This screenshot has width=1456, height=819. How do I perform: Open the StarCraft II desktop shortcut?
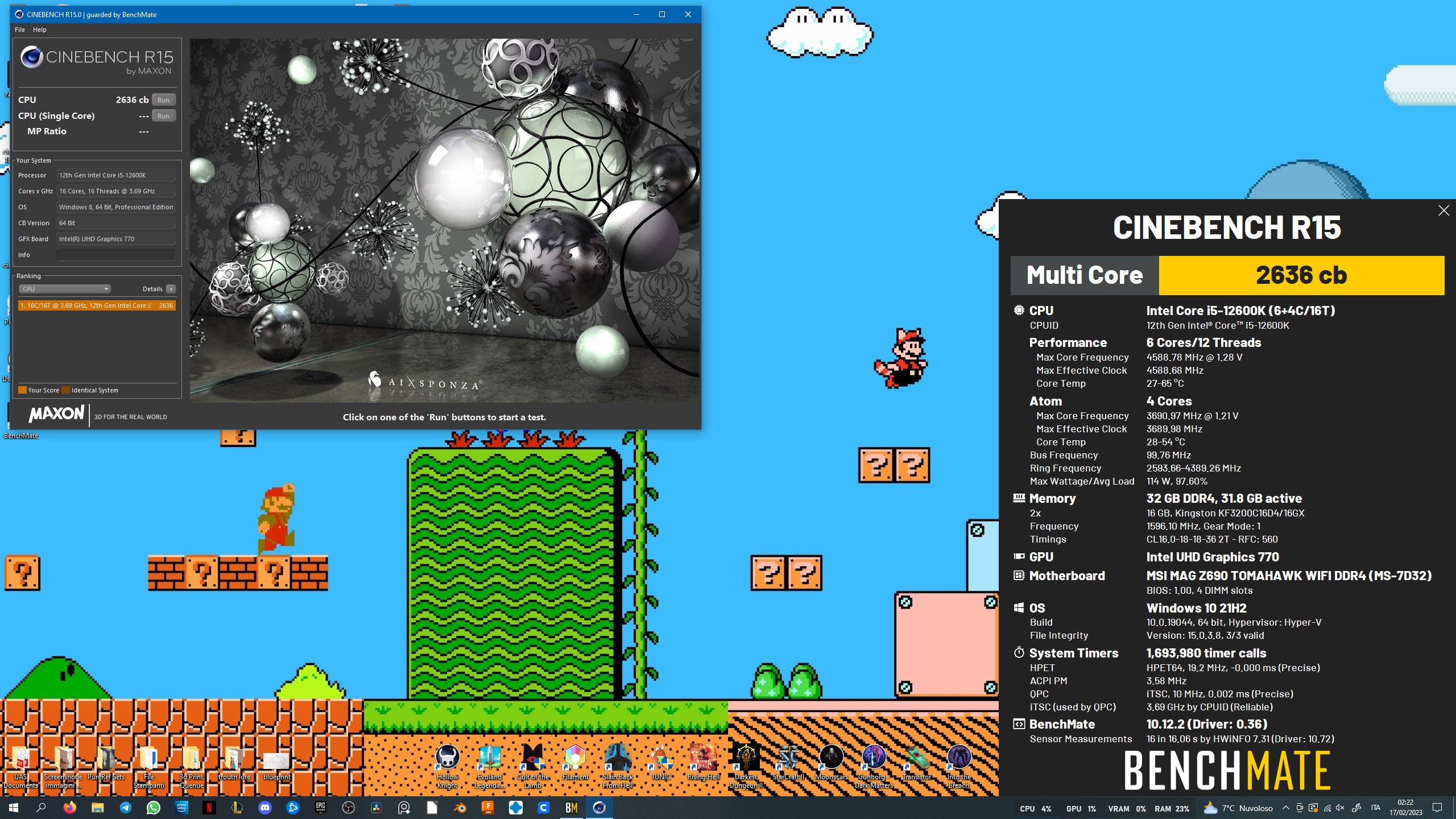click(x=788, y=763)
